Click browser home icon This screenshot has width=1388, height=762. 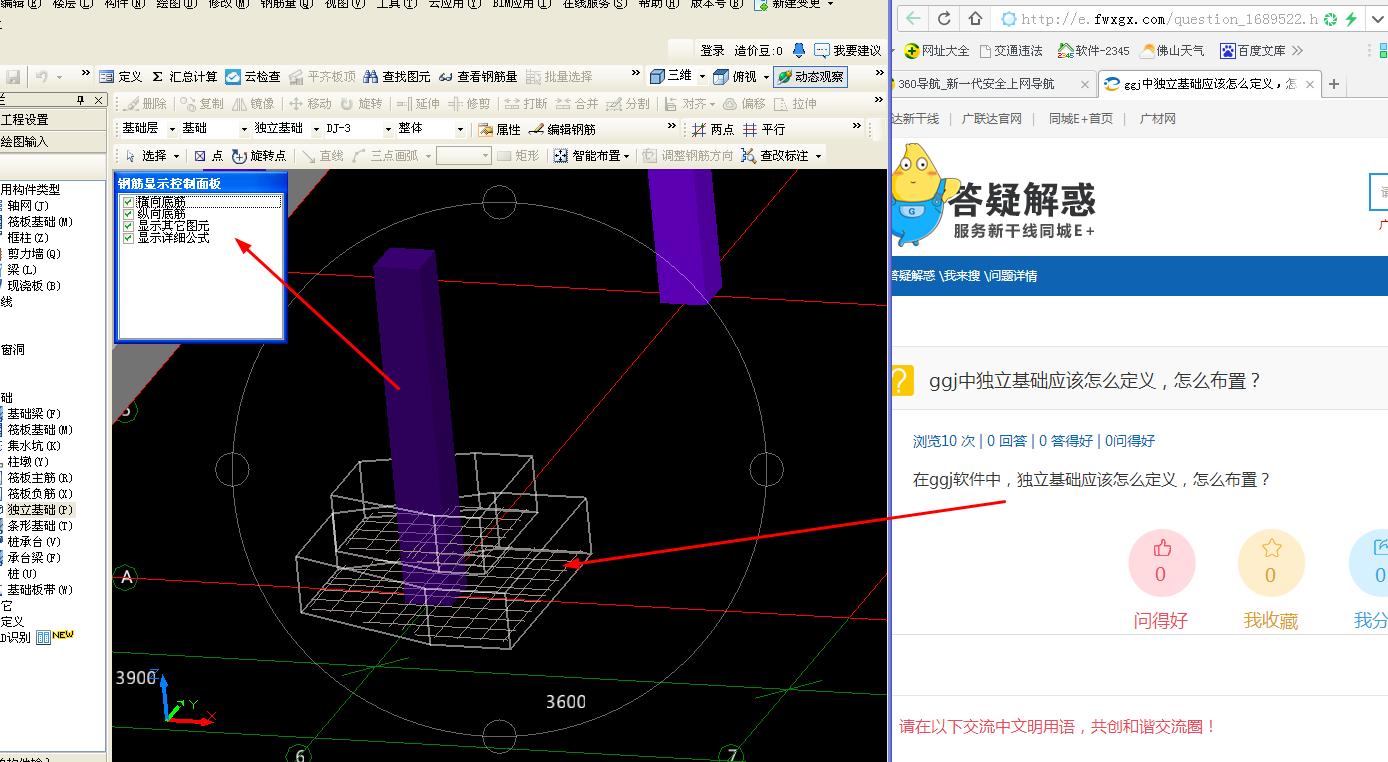(975, 18)
